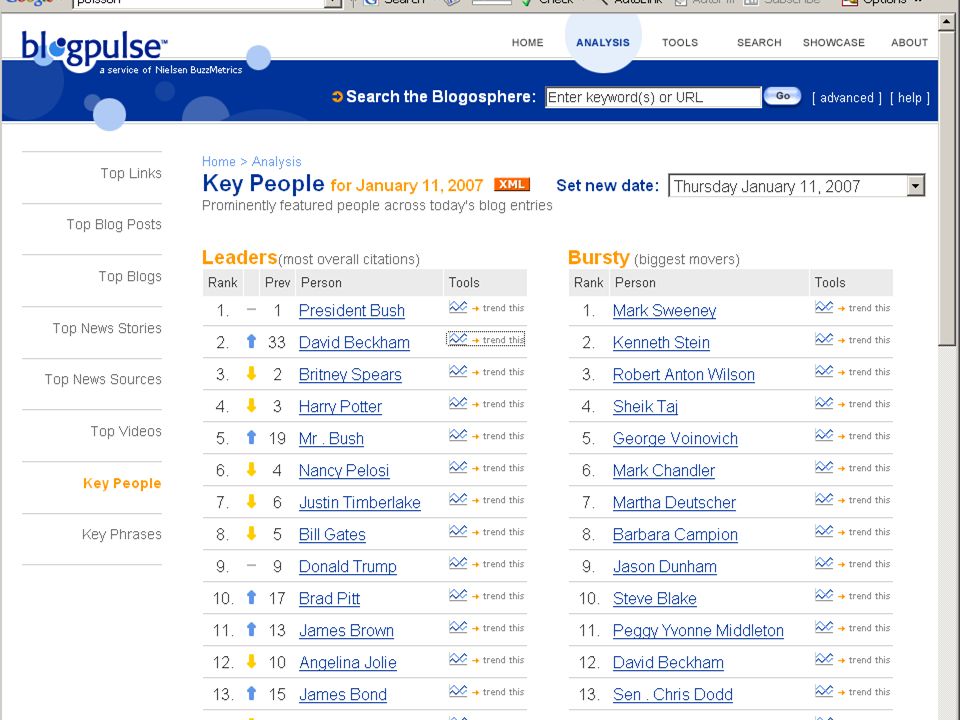Image resolution: width=960 pixels, height=720 pixels.
Task: Click the Go search button
Action: (782, 96)
